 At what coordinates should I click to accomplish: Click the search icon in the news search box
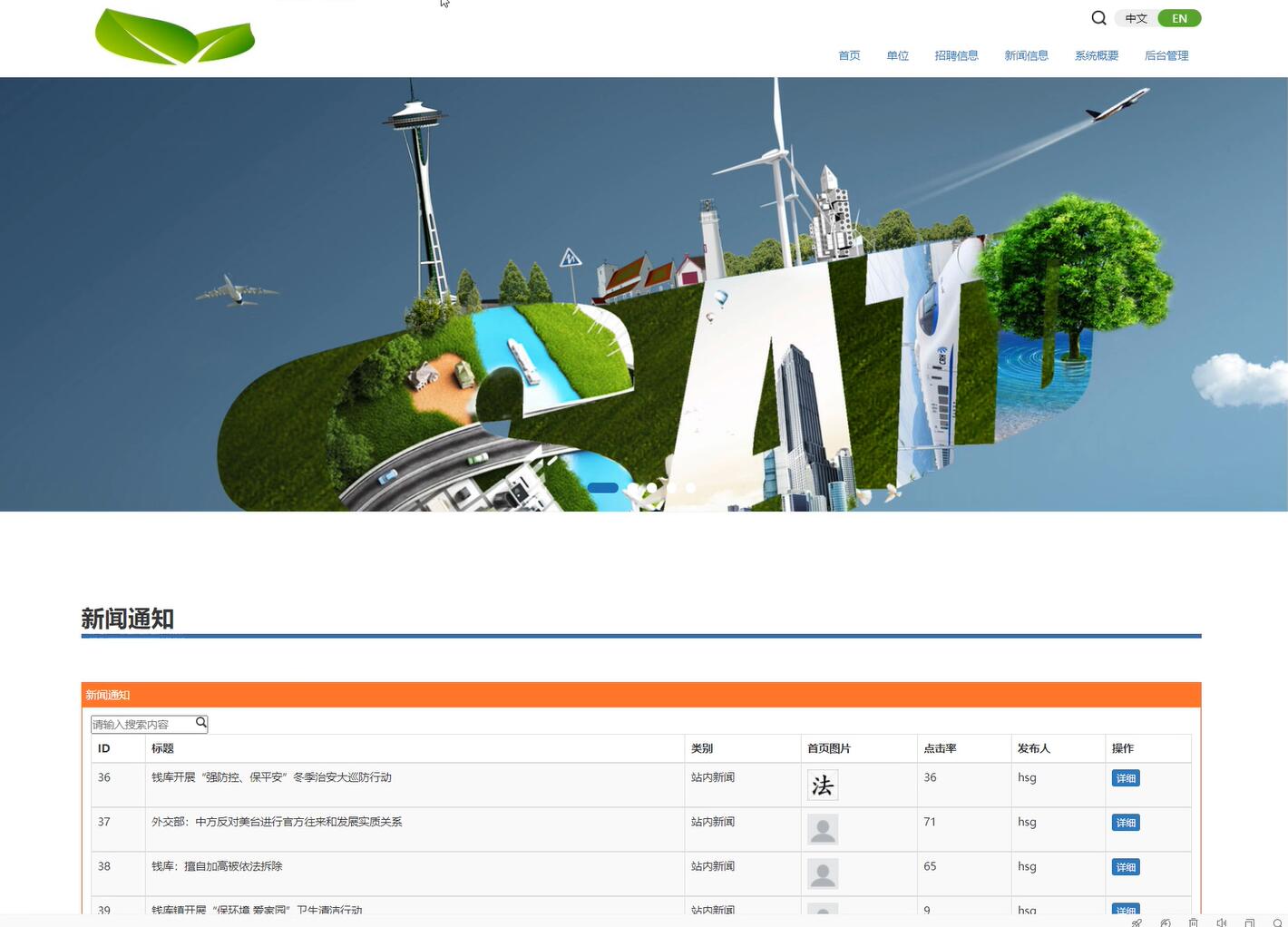pyautogui.click(x=201, y=723)
